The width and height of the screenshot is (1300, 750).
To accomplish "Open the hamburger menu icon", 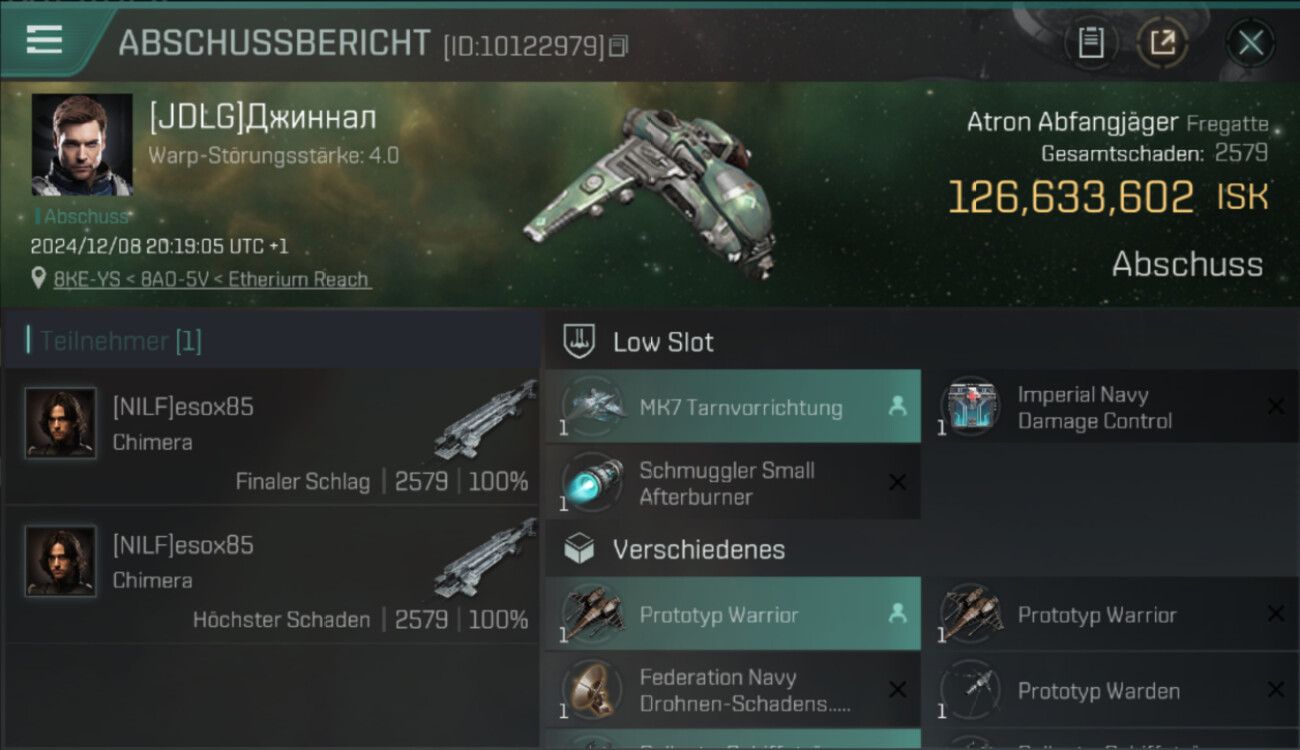I will pyautogui.click(x=44, y=39).
